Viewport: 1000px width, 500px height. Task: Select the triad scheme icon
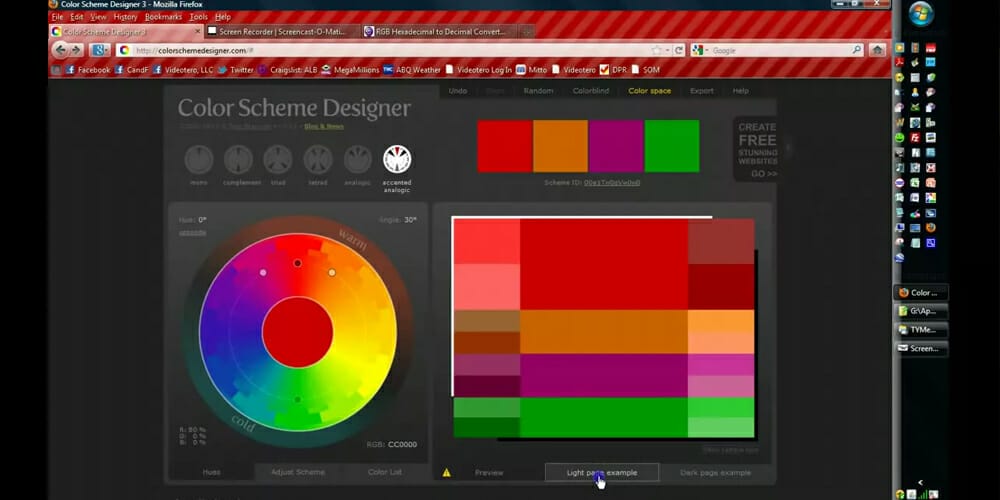coord(278,159)
